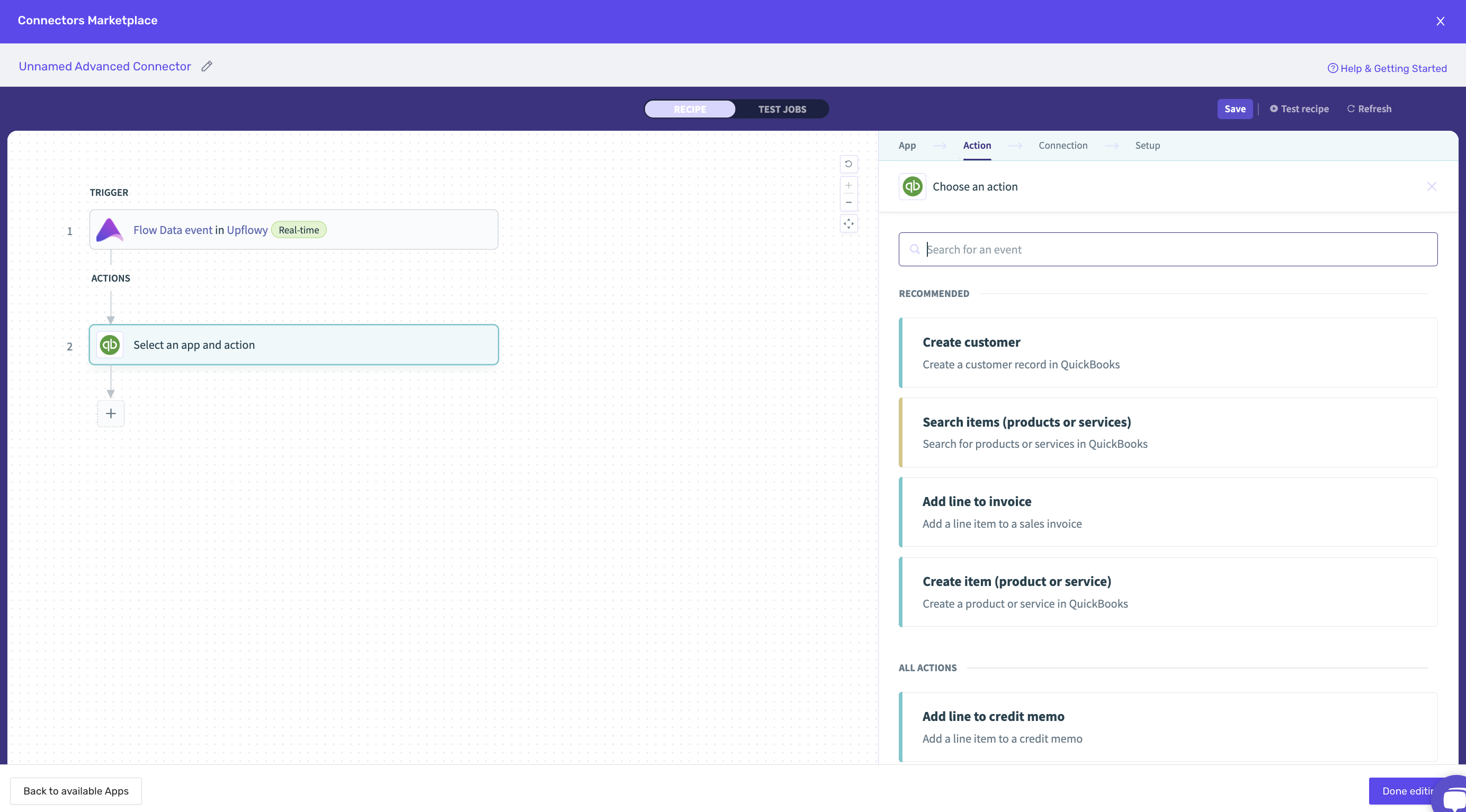Click the plus icon to add a step
1466x812 pixels.
(x=111, y=413)
